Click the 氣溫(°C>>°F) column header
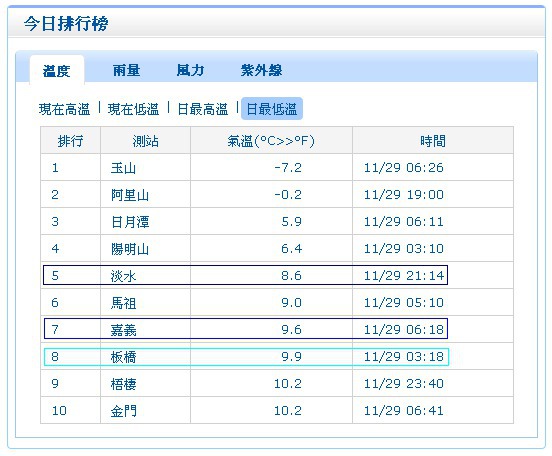Image resolution: width=552 pixels, height=456 pixels. coord(271,141)
